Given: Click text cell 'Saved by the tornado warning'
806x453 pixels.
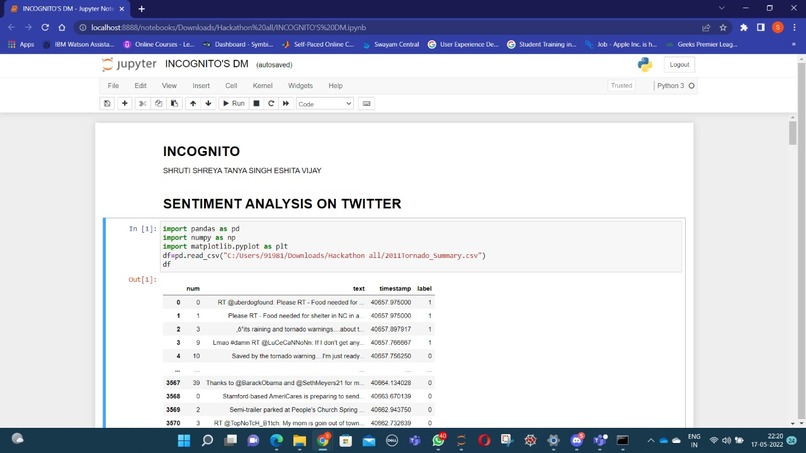Looking at the screenshot, I should (x=298, y=356).
